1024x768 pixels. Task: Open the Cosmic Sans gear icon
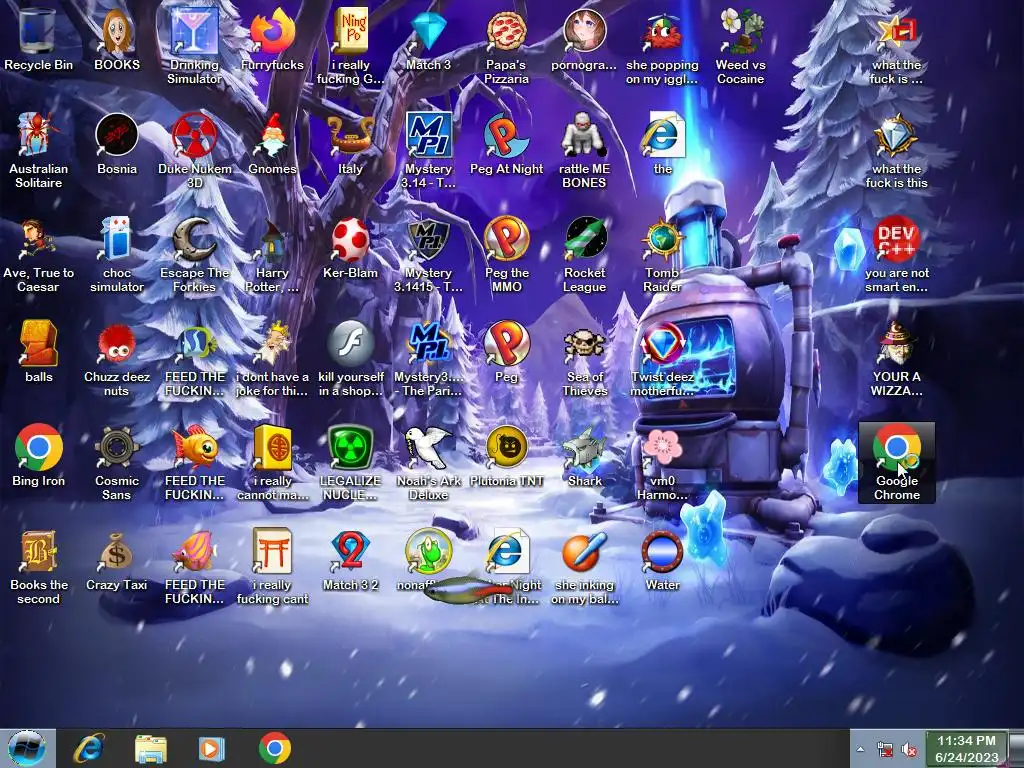pyautogui.click(x=116, y=462)
